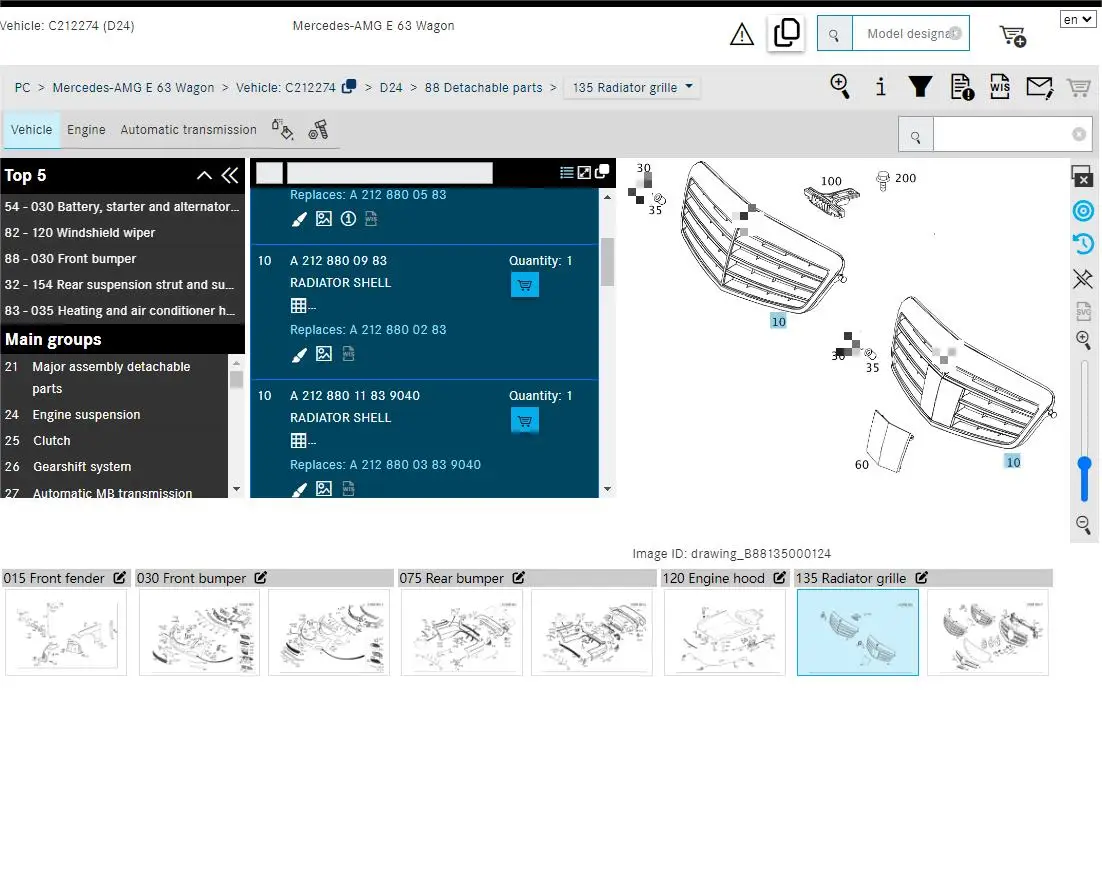Click the email envelope icon
1102x871 pixels.
click(x=1039, y=87)
